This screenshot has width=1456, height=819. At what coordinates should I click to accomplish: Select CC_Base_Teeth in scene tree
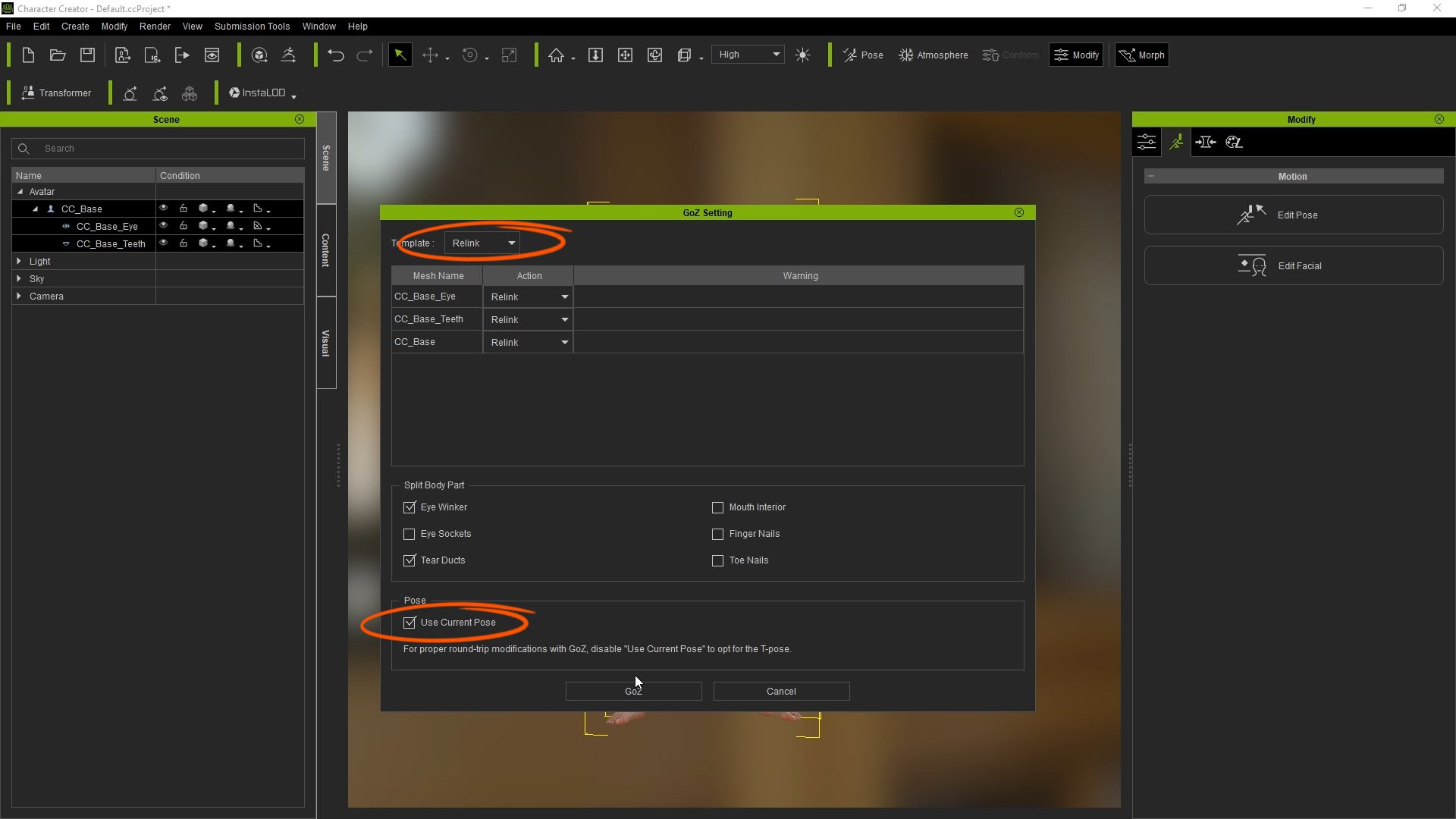click(x=111, y=243)
